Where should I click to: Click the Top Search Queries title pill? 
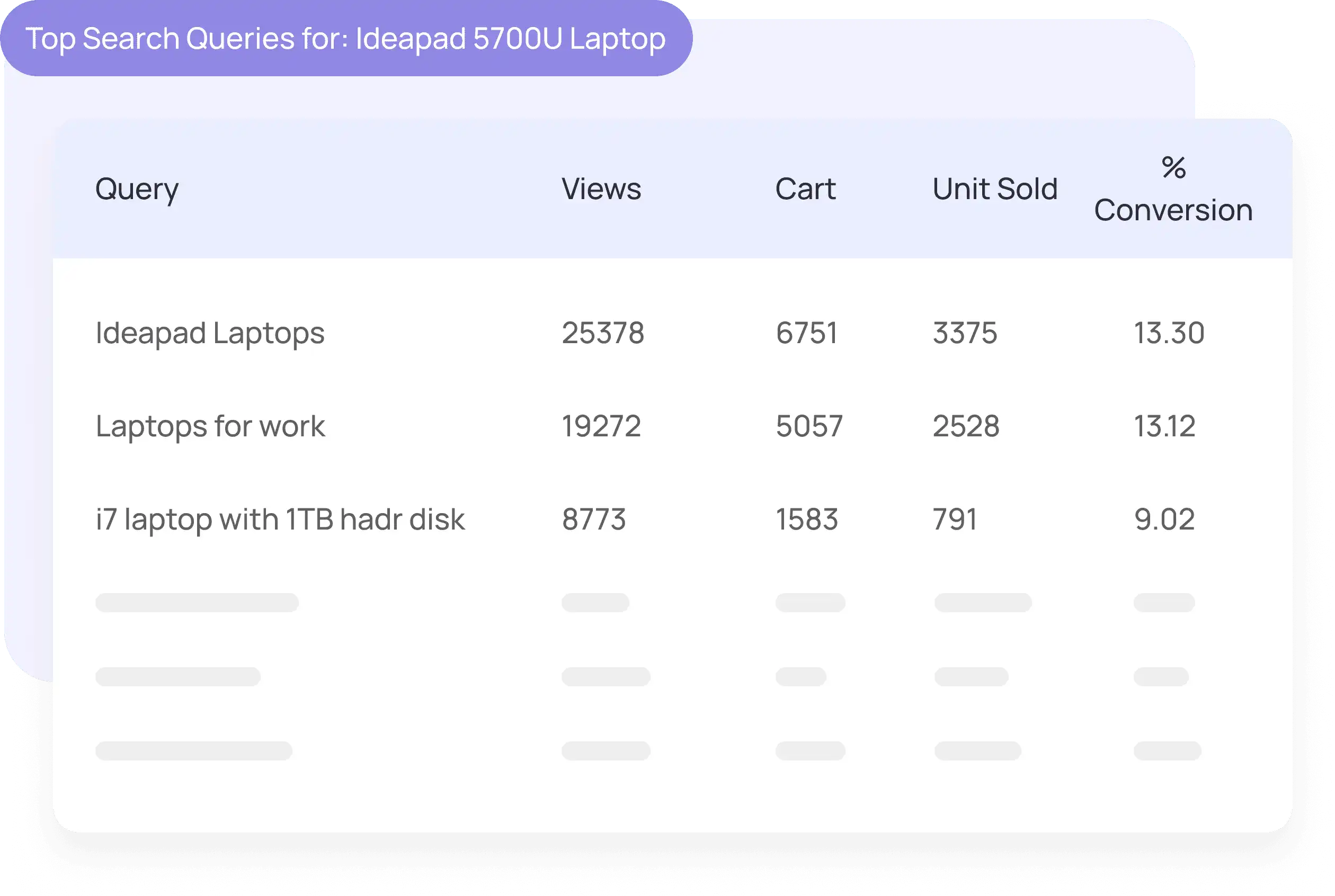[345, 39]
